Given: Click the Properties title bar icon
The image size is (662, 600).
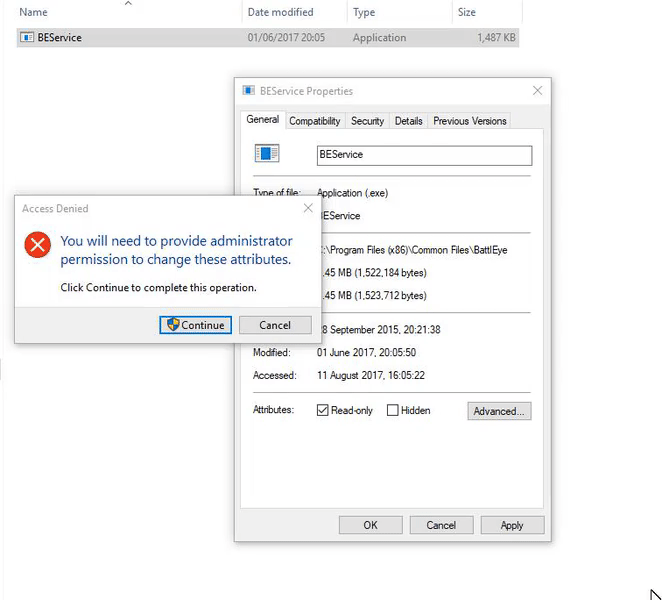Looking at the screenshot, I should click(x=248, y=90).
